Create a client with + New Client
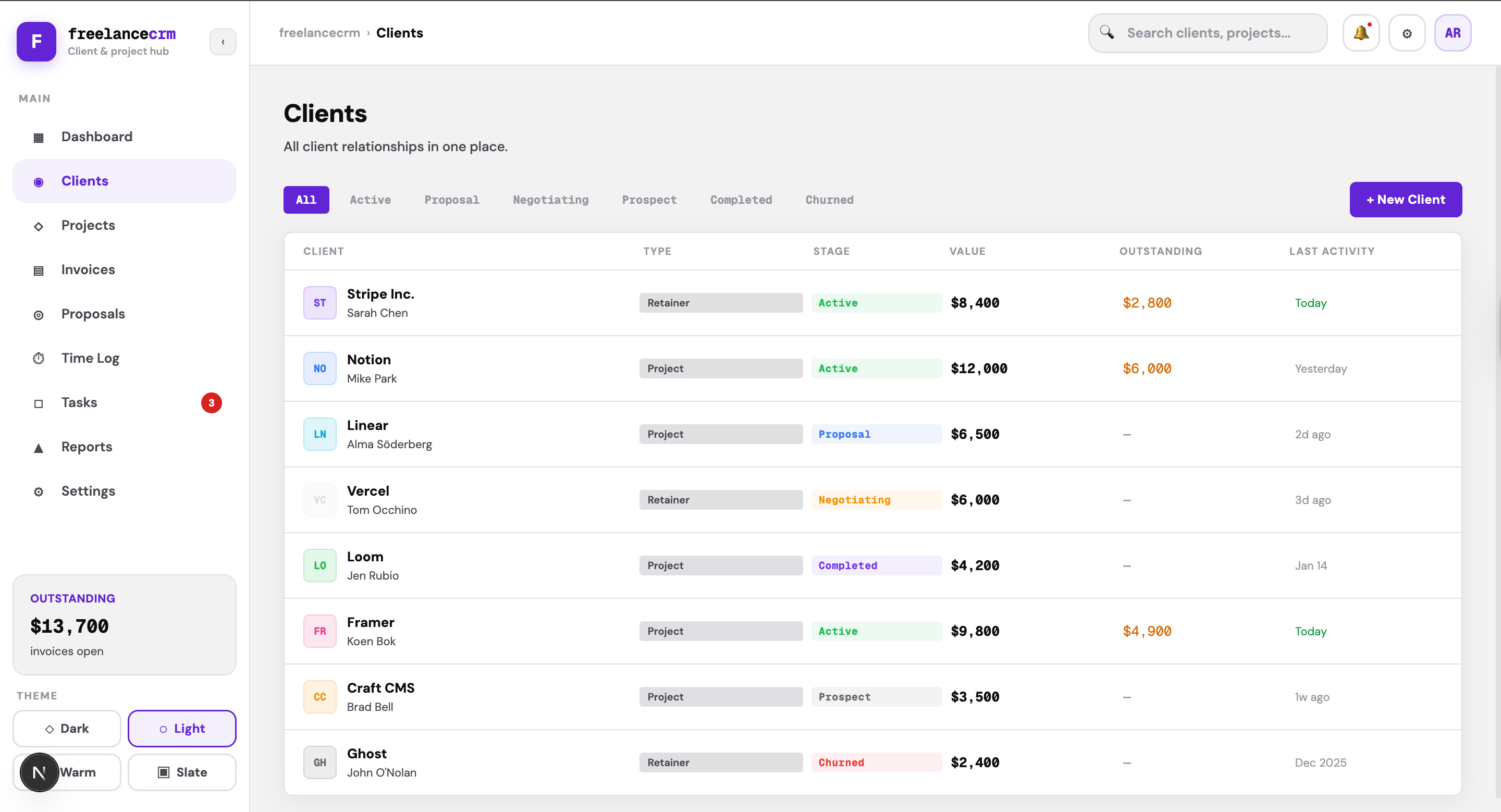Viewport: 1501px width, 812px height. click(1406, 199)
